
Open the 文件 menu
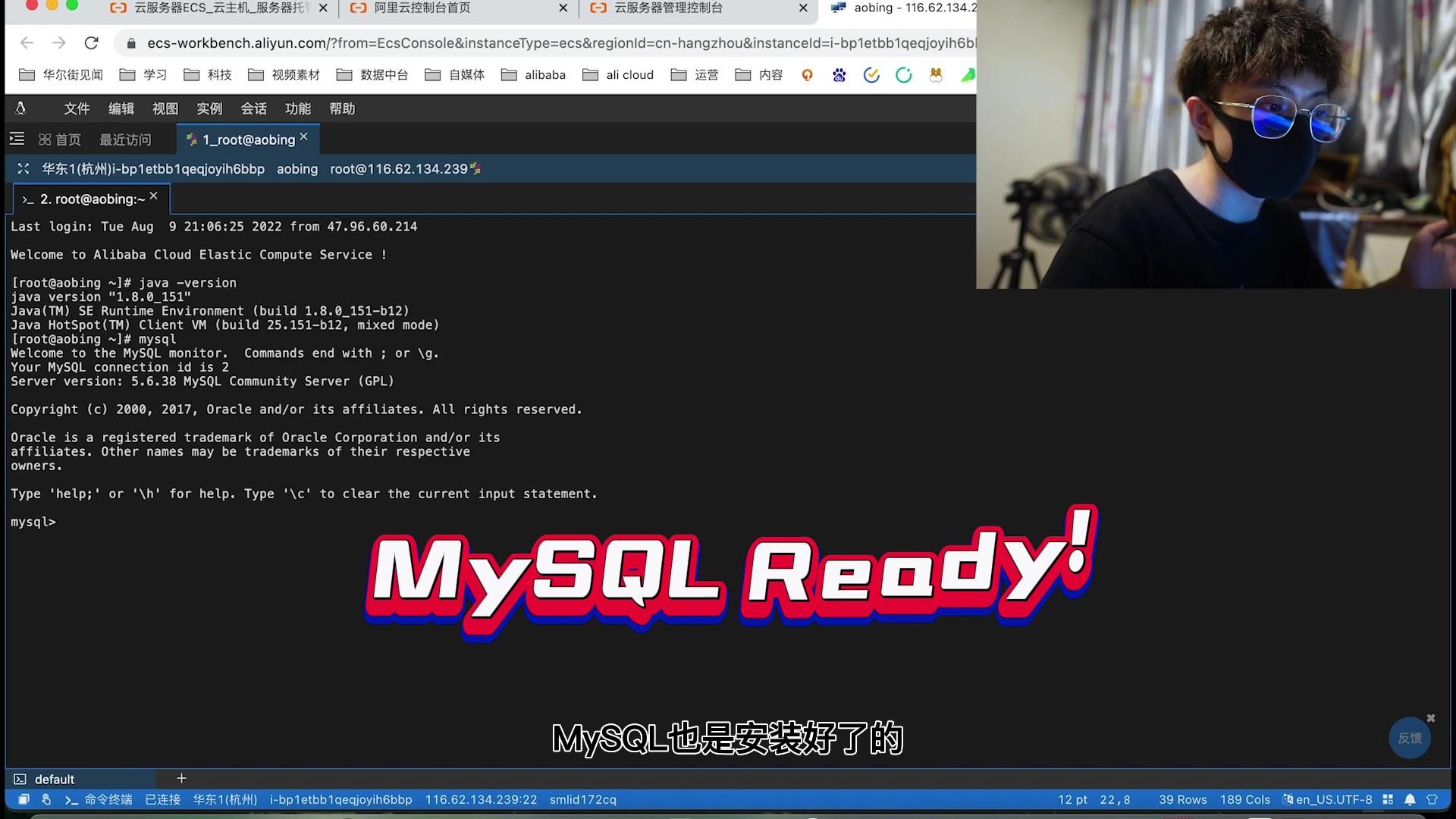pos(77,108)
